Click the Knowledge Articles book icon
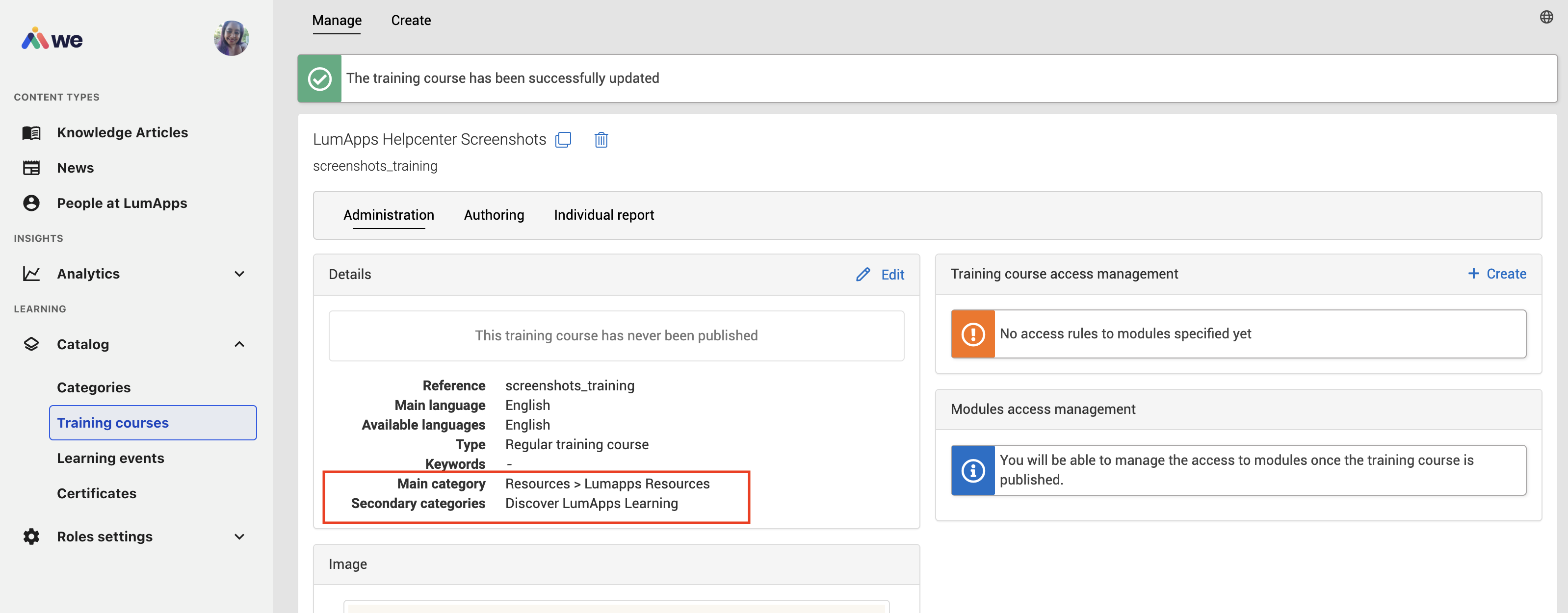Viewport: 1568px width, 613px height. [x=31, y=132]
